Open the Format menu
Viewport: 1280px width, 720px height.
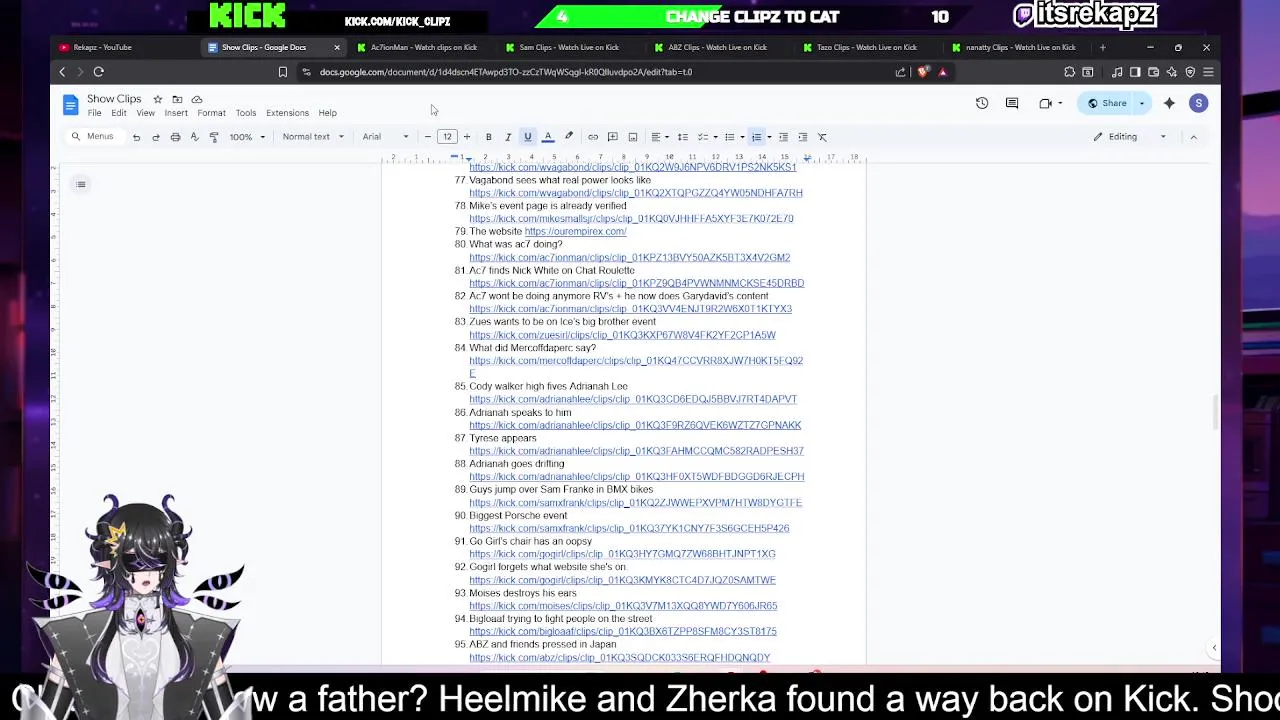[x=211, y=113]
